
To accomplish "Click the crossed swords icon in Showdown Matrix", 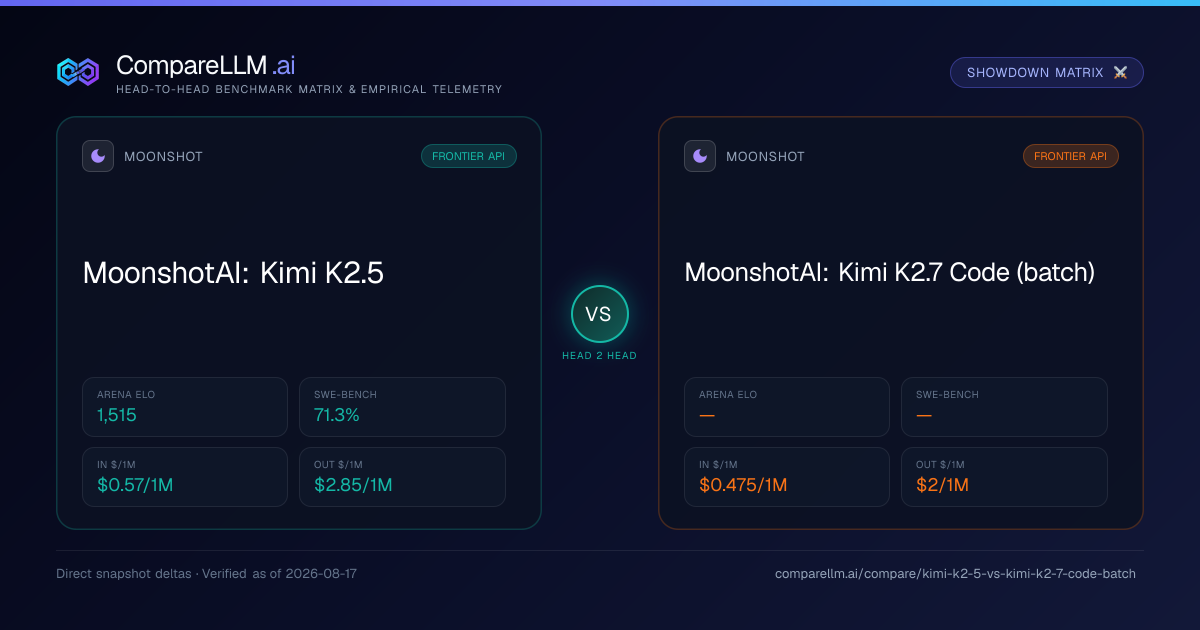I will [1120, 73].
